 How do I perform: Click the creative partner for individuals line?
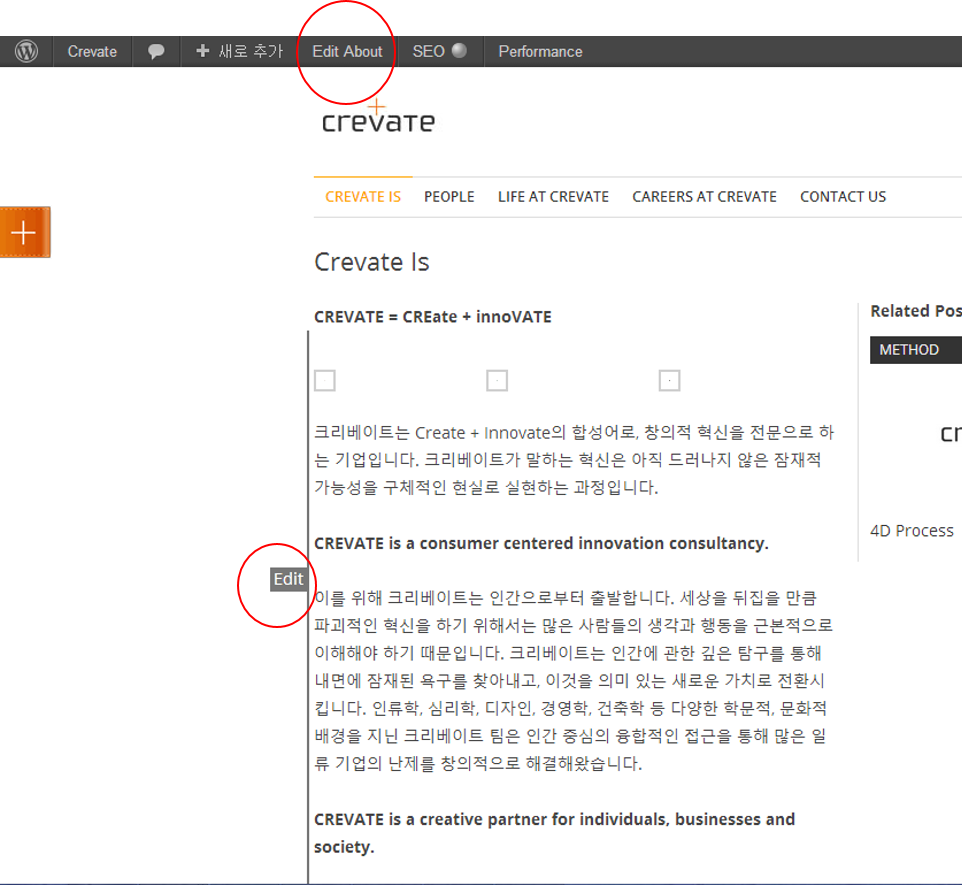click(555, 833)
